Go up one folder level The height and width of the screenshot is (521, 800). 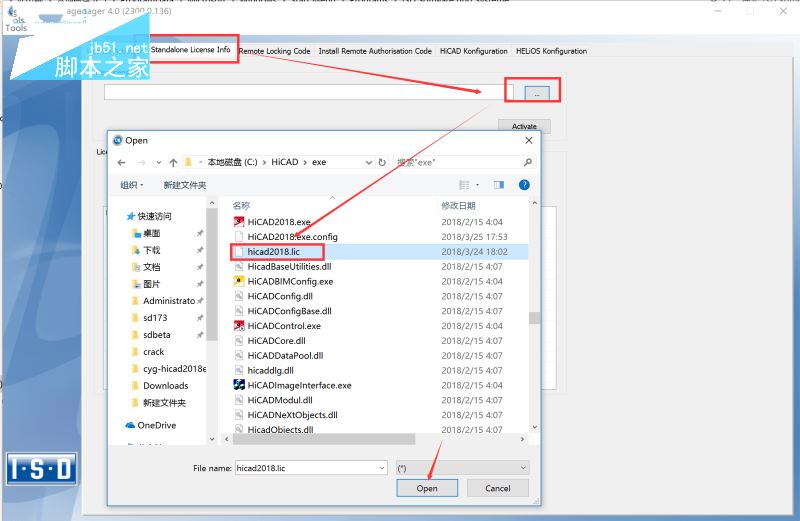point(173,162)
